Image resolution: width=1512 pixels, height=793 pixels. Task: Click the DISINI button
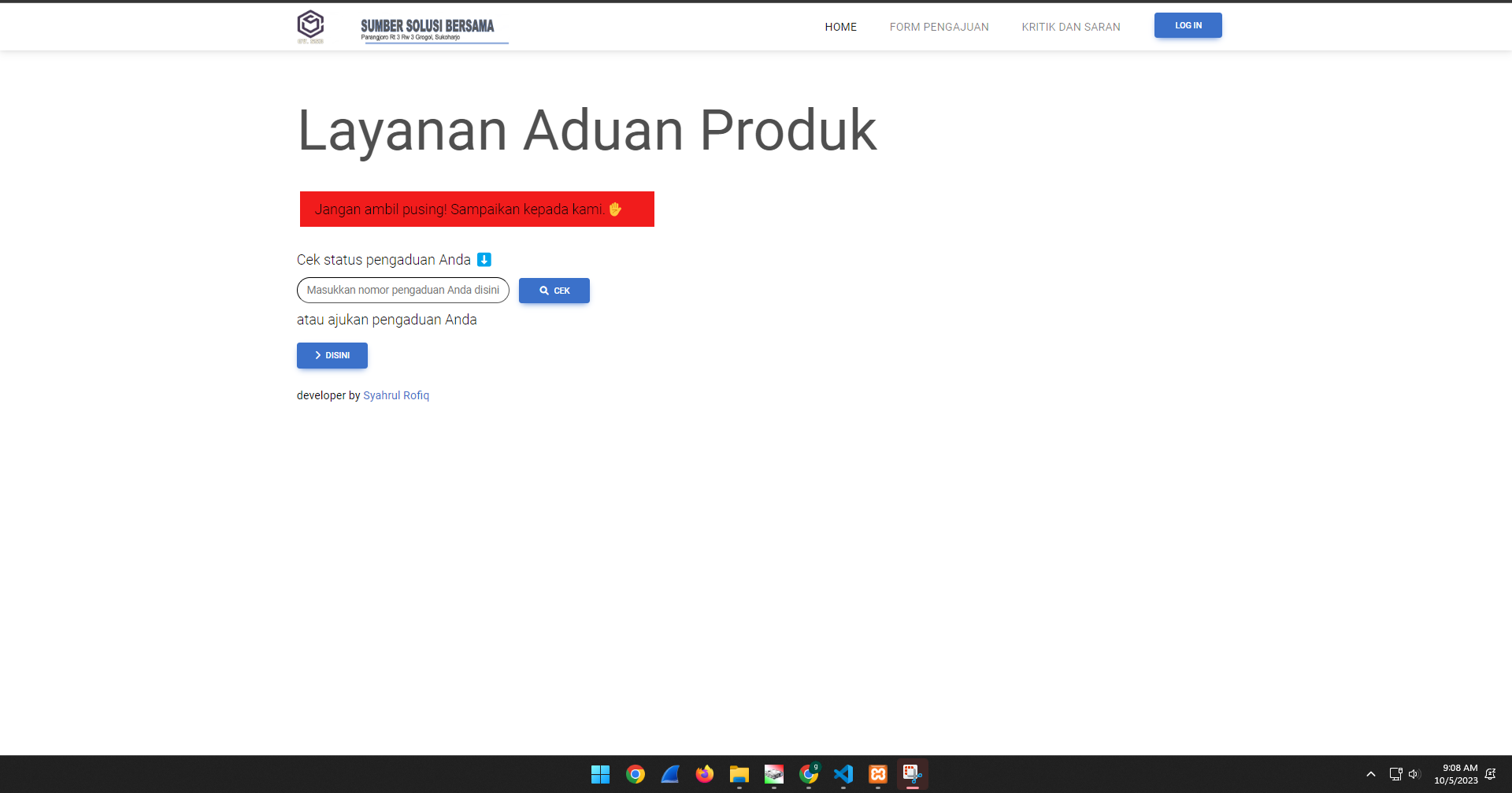point(332,355)
